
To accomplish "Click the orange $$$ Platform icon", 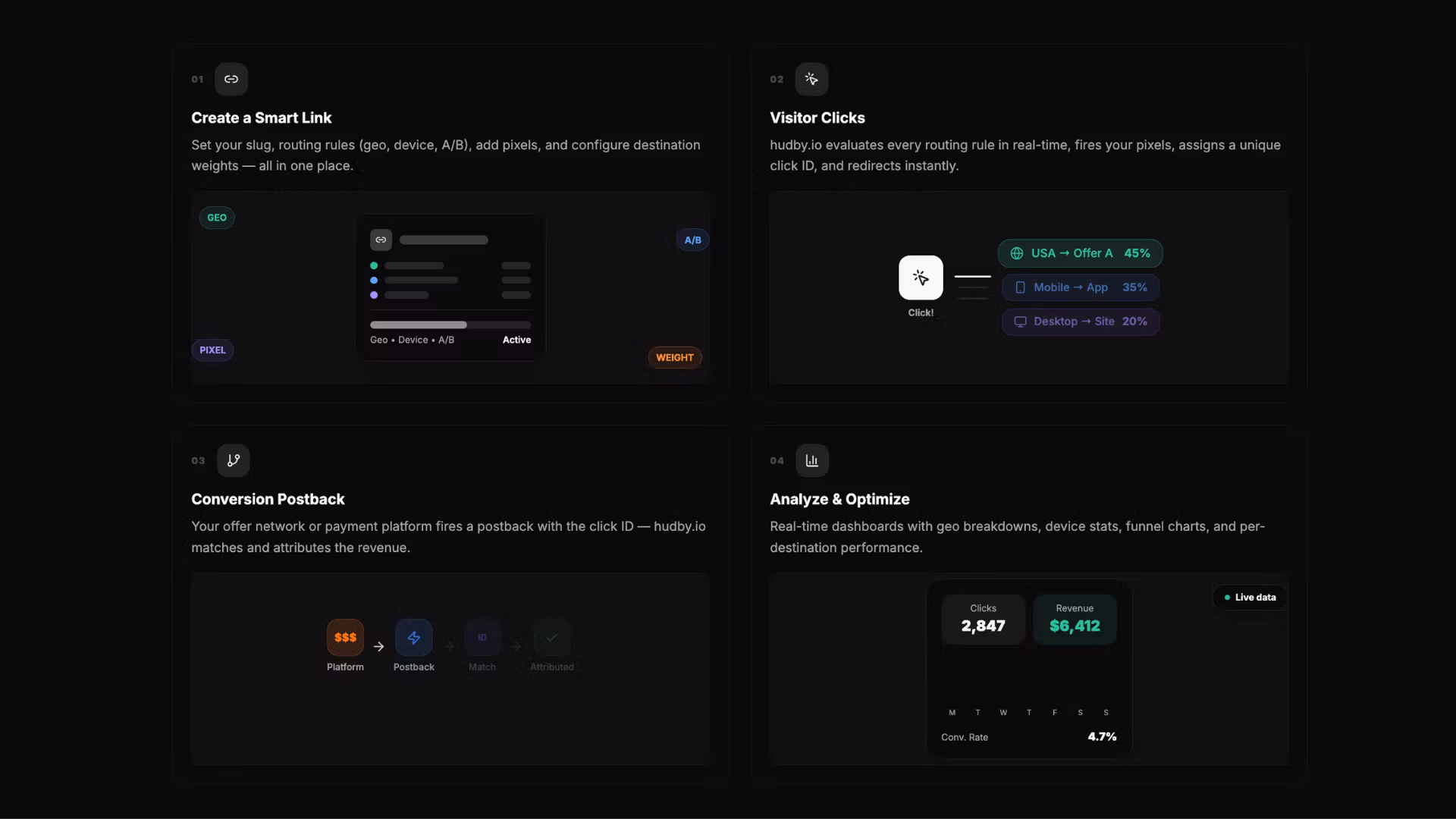I will point(345,638).
